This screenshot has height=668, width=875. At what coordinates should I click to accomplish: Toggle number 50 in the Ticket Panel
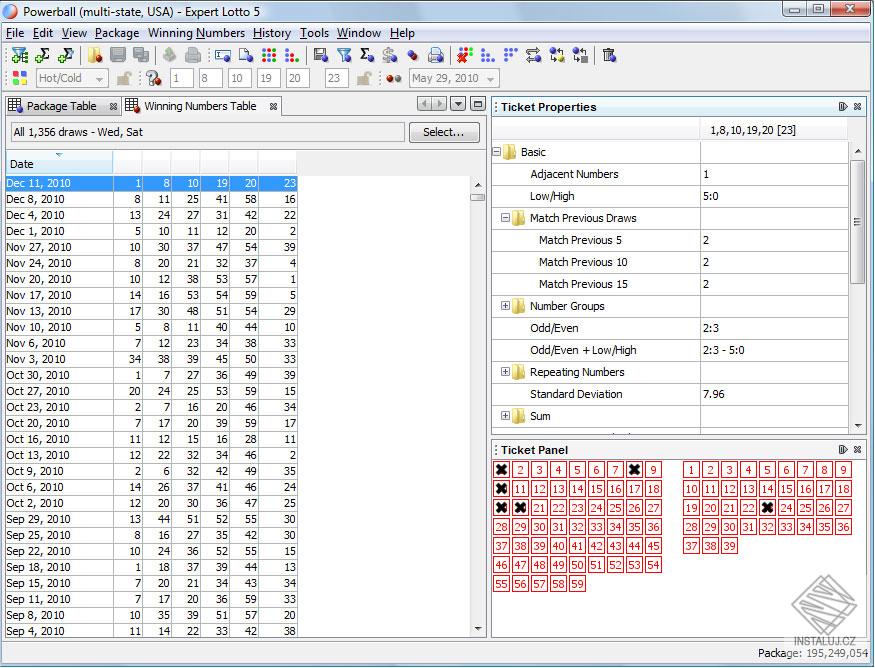click(x=578, y=565)
